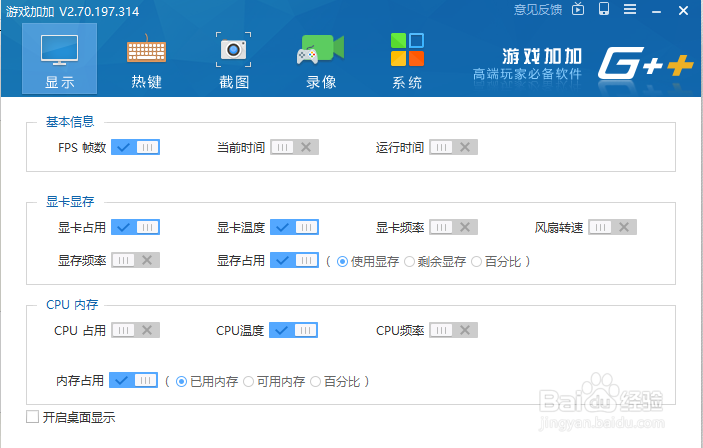The image size is (703, 448).
Task: Minimize the 游戏加加 window
Action: click(x=656, y=11)
